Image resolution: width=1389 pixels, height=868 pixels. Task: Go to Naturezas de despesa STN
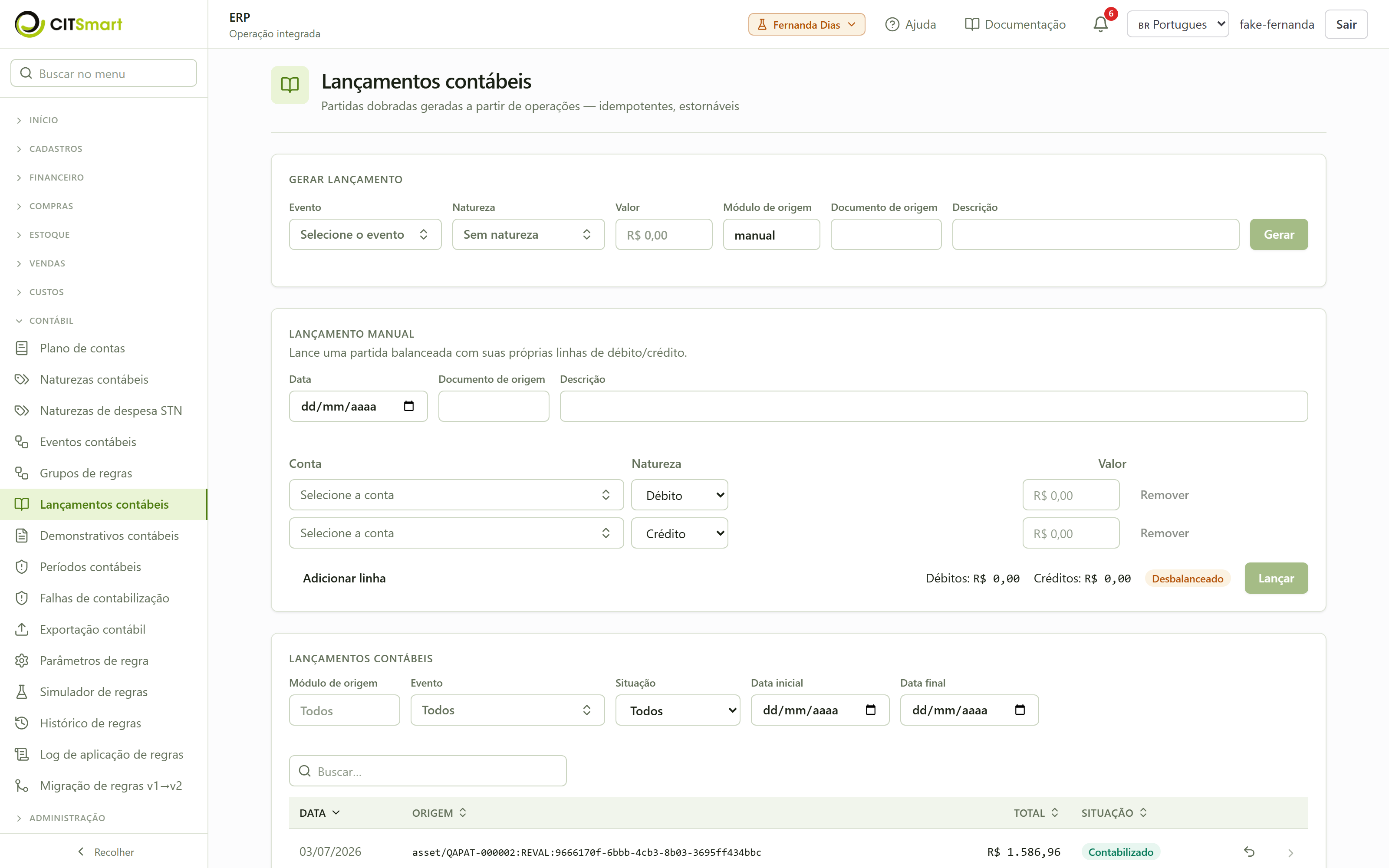click(104, 411)
